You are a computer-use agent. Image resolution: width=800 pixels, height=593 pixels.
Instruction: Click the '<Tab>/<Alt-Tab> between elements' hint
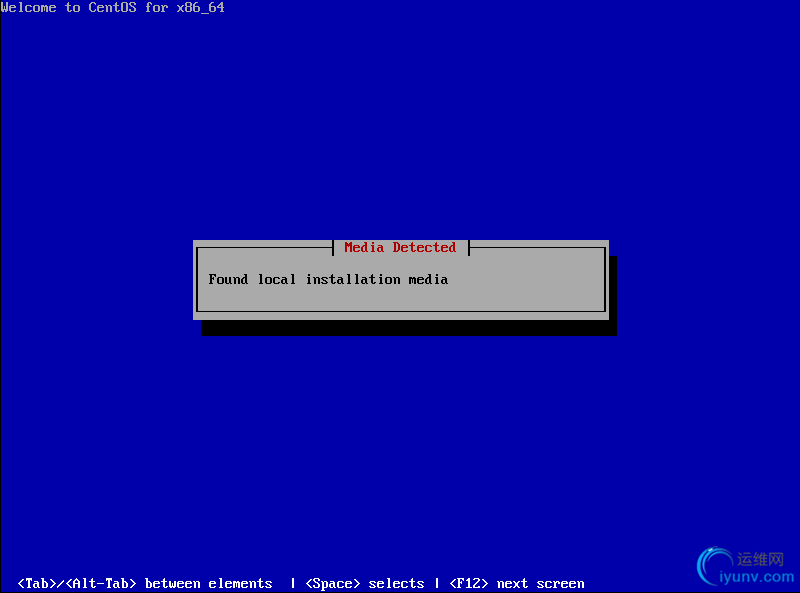[x=145, y=583]
